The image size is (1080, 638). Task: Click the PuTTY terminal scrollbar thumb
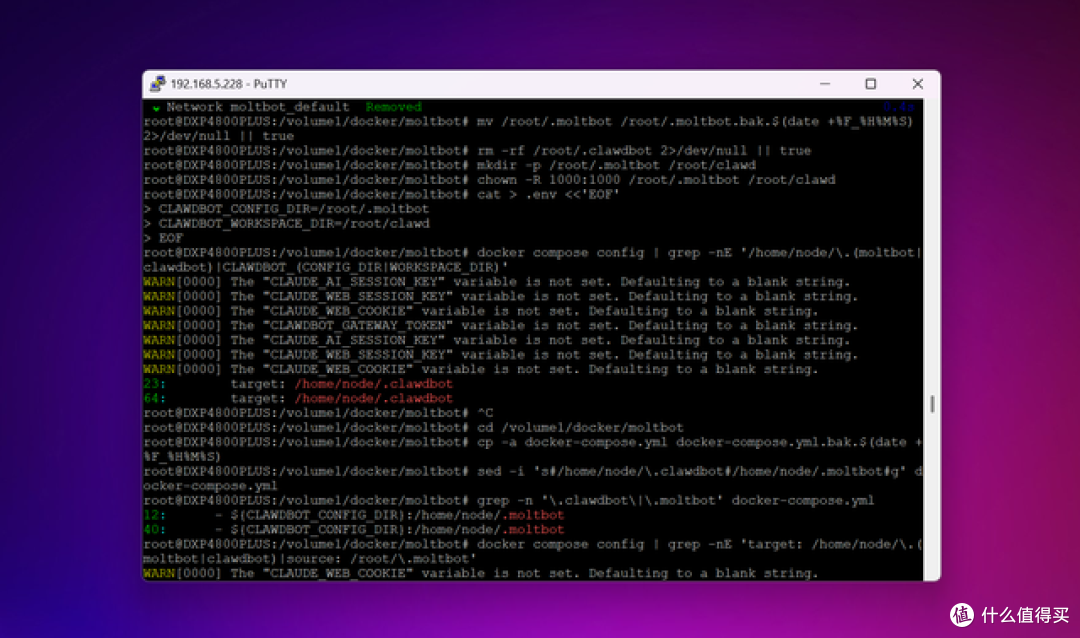coord(933,404)
